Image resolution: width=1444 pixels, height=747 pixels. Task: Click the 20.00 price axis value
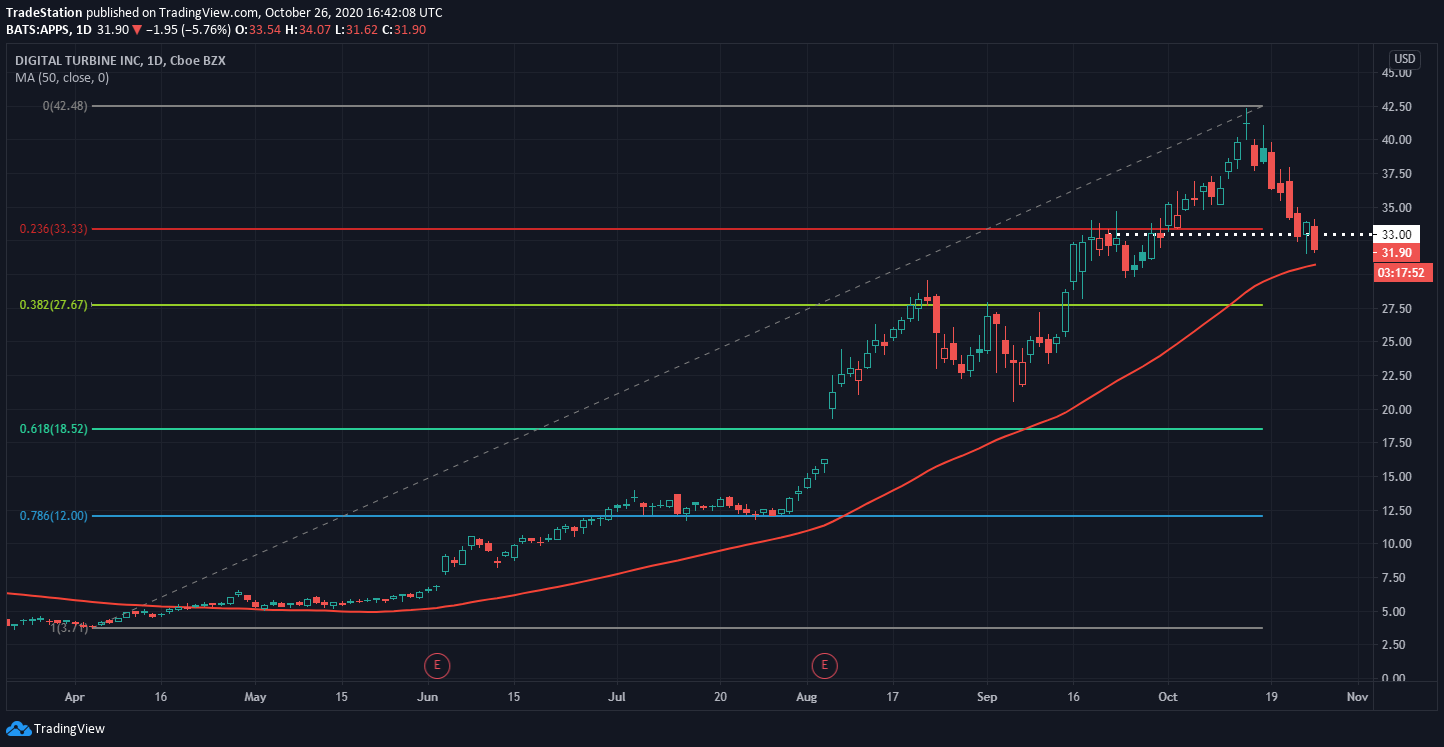[1396, 409]
